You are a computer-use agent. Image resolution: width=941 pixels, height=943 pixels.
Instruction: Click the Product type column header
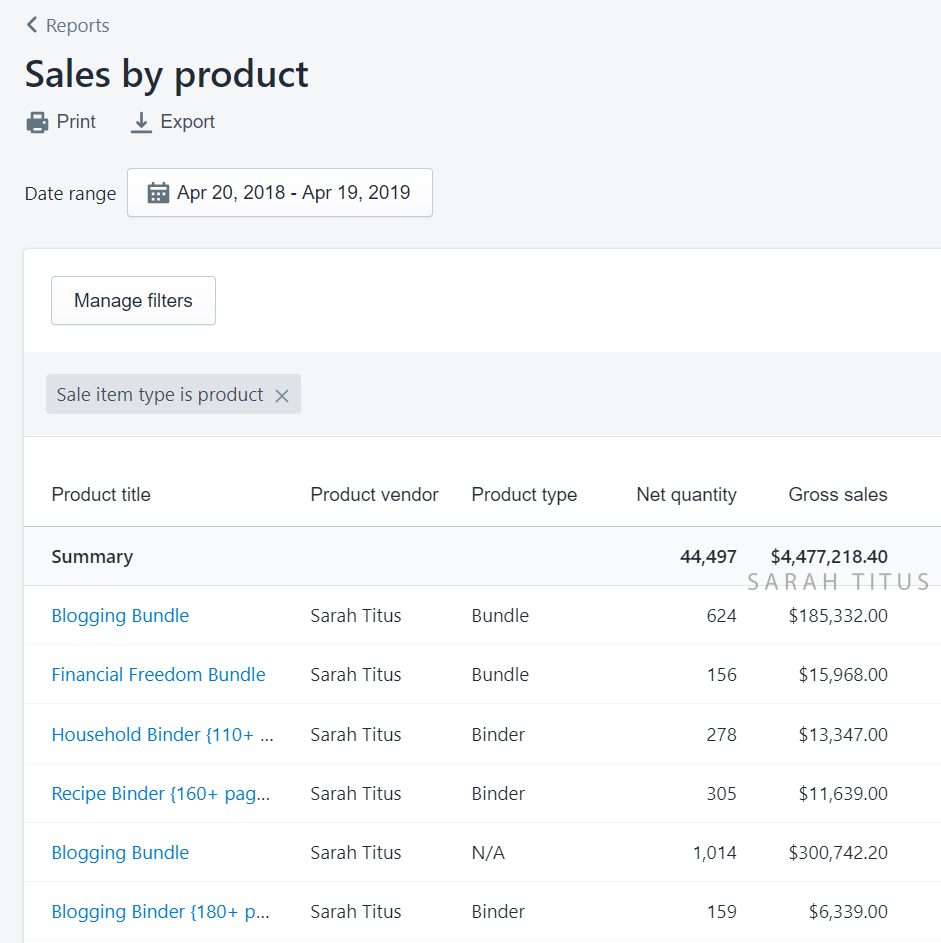pyautogui.click(x=524, y=494)
